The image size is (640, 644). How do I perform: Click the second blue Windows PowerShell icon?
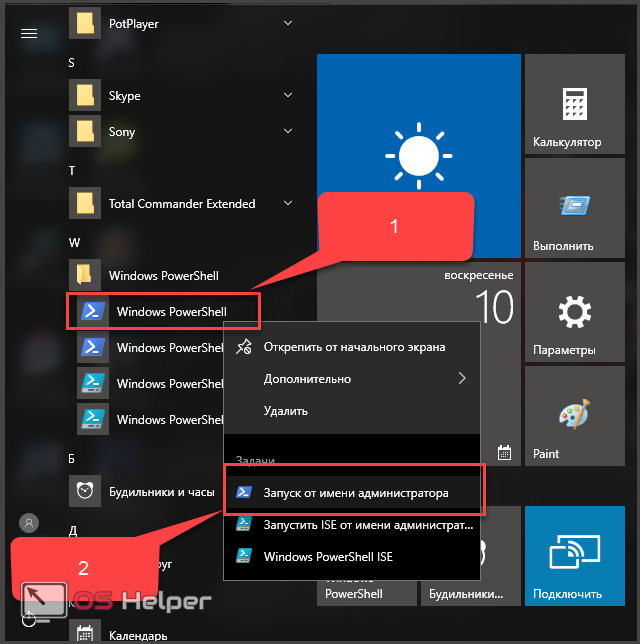(93, 347)
